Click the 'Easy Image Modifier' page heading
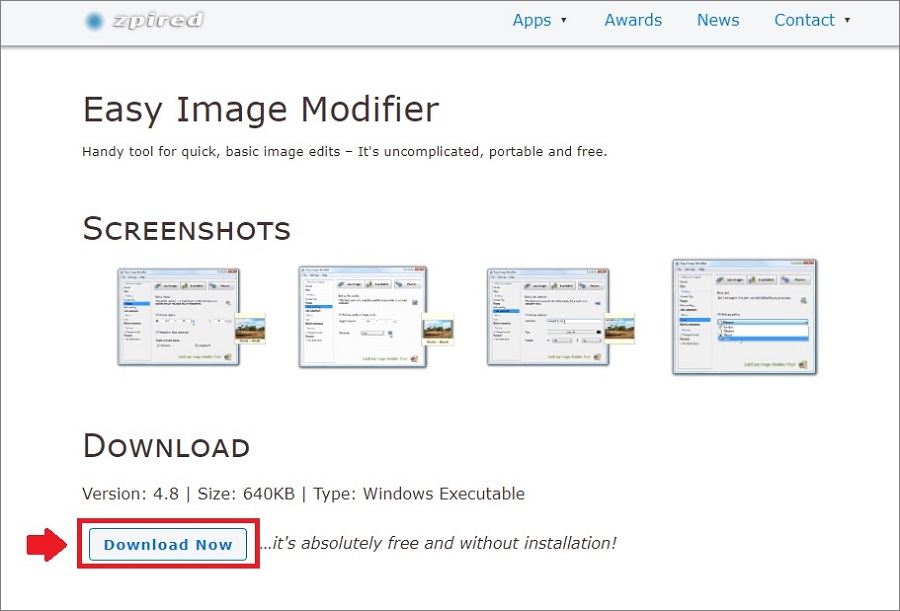Screen dimensions: 900x611 pos(261,109)
